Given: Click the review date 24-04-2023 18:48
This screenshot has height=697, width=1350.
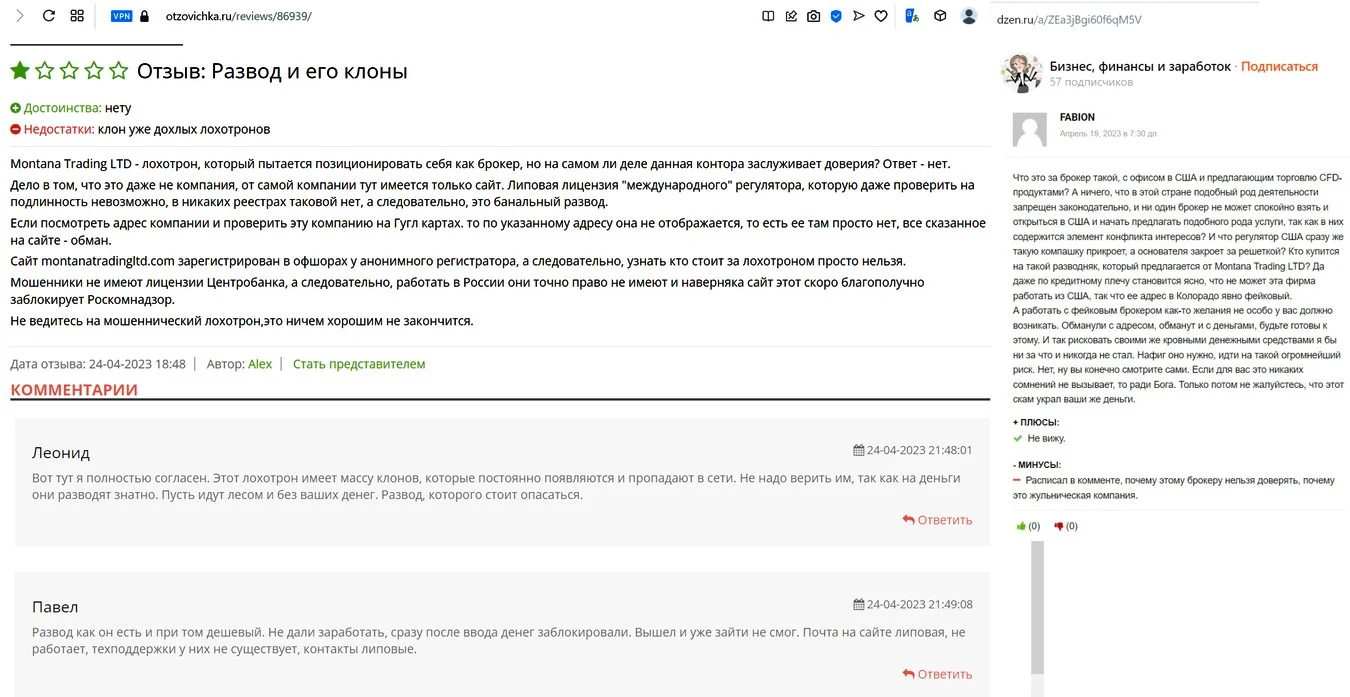Looking at the screenshot, I should click(137, 364).
